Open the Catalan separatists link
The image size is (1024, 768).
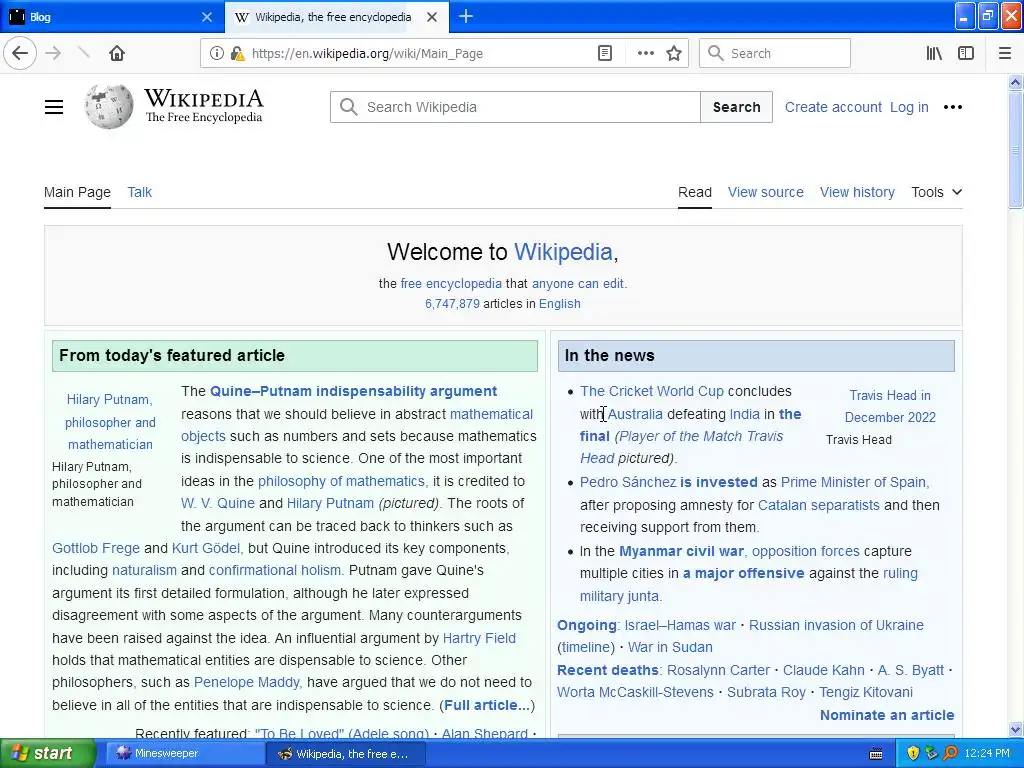[818, 505]
